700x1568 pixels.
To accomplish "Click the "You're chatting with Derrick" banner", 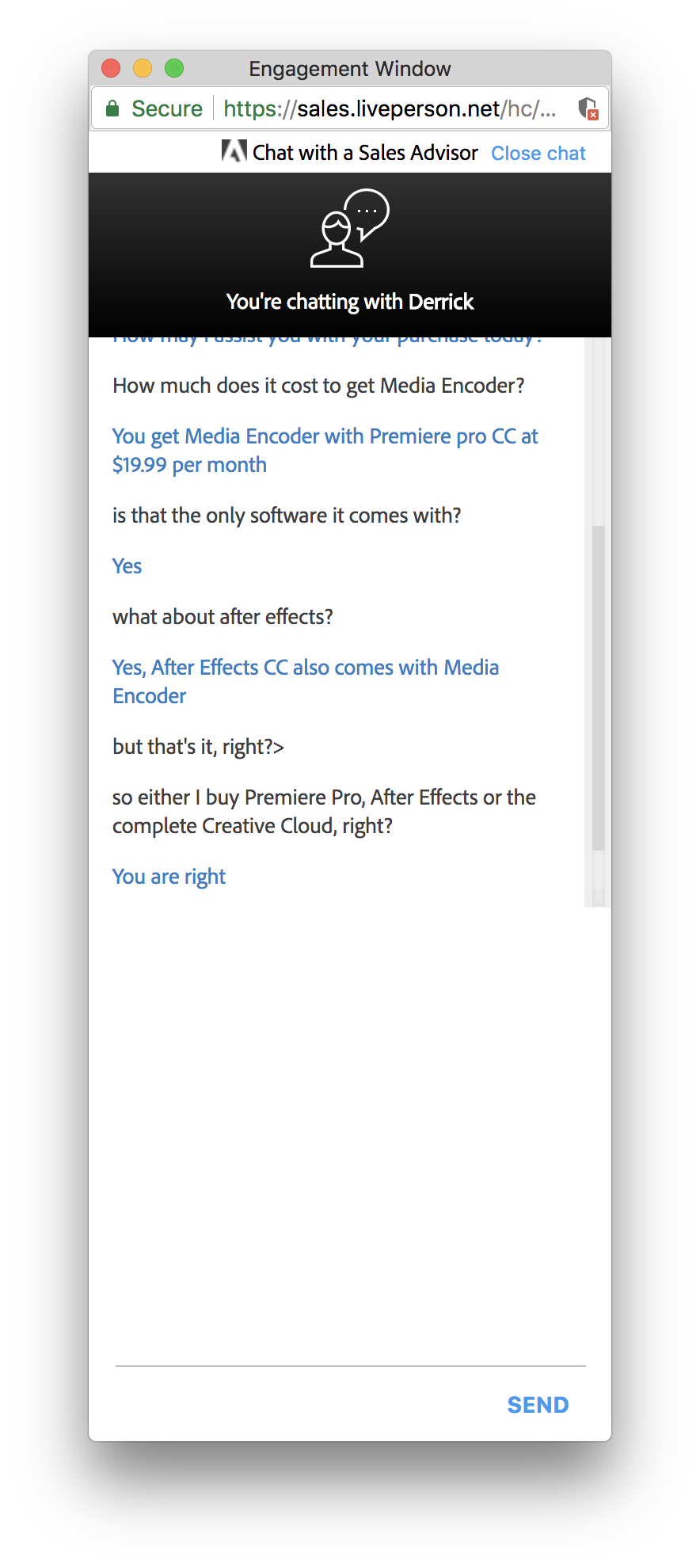I will pos(349,302).
